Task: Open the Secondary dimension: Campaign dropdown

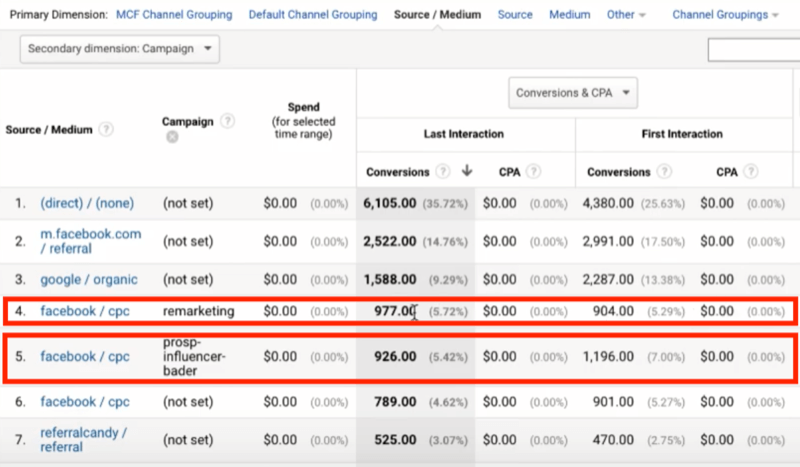Action: (120, 49)
